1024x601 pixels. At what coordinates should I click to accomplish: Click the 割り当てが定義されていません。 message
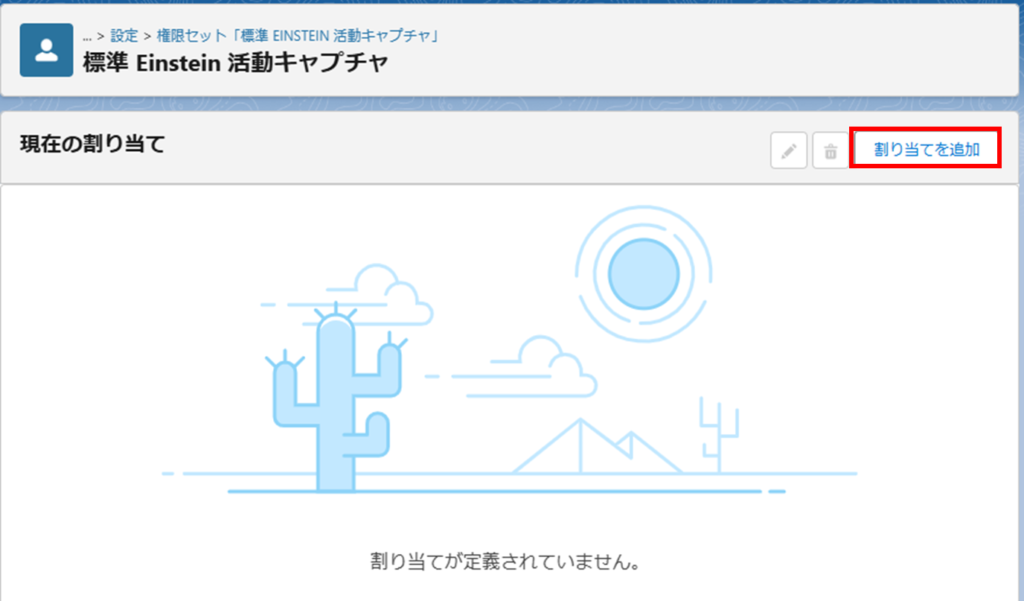click(505, 561)
